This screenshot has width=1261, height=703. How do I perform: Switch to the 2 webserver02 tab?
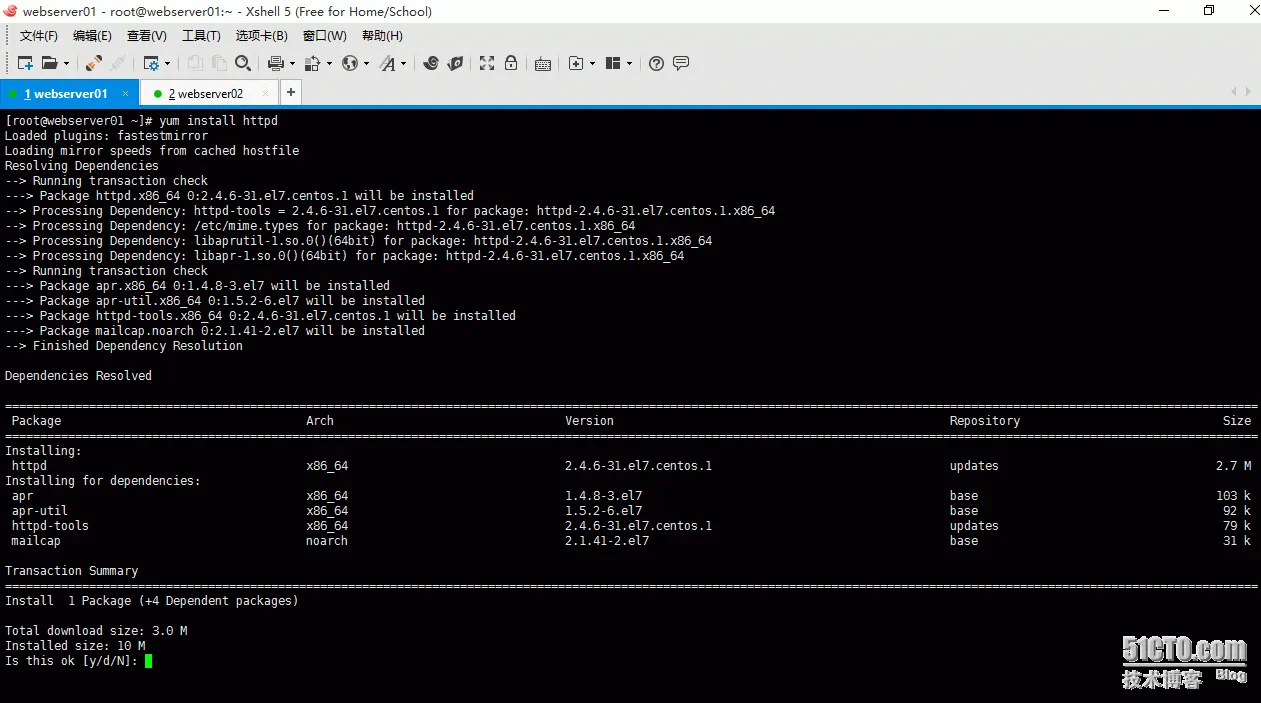coord(209,93)
